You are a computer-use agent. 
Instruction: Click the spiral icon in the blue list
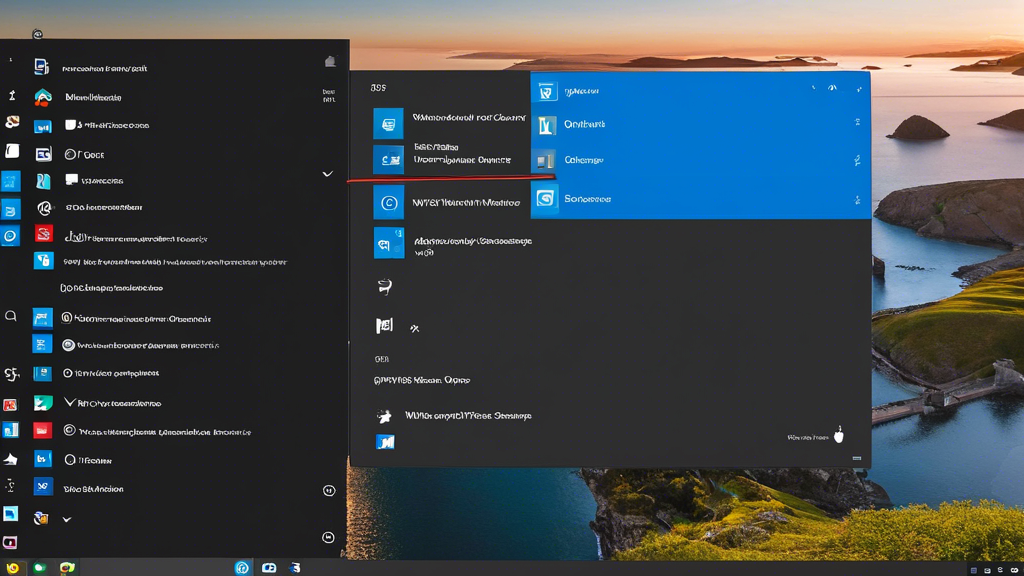point(545,198)
